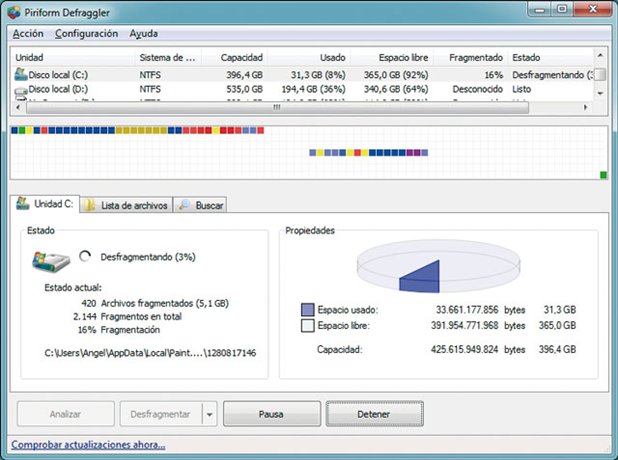618x460 pixels.
Task: Select the Unidad C: tab
Action: 44,205
